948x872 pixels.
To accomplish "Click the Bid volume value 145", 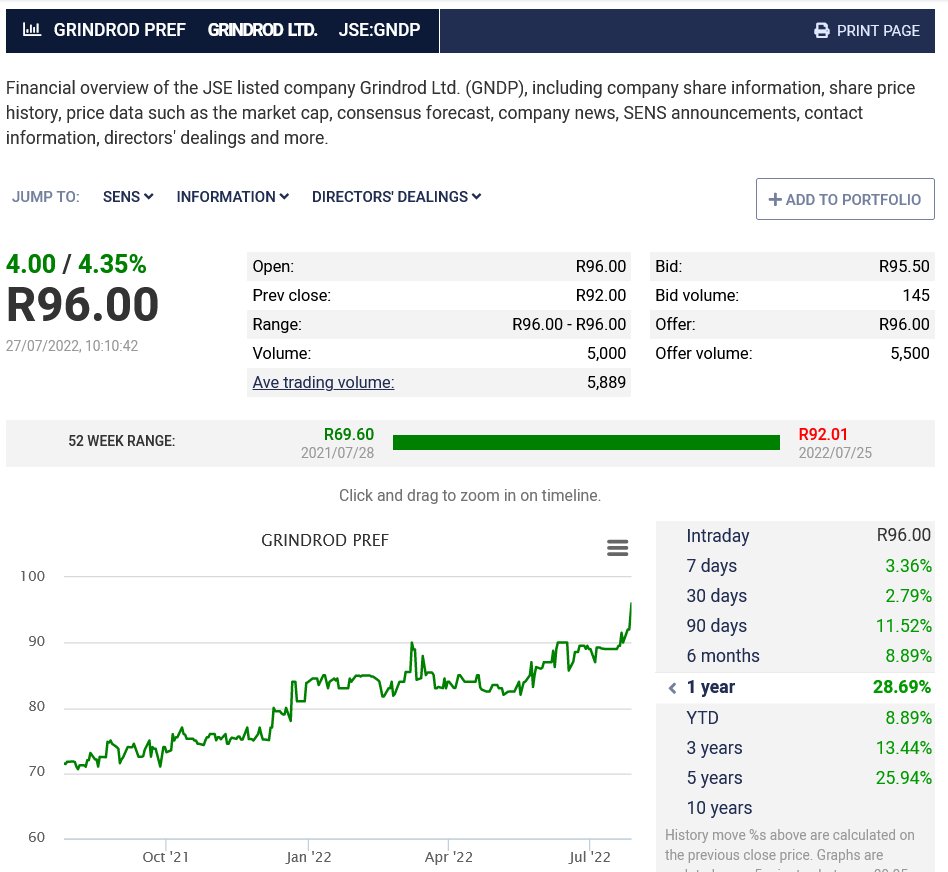I will (x=916, y=295).
